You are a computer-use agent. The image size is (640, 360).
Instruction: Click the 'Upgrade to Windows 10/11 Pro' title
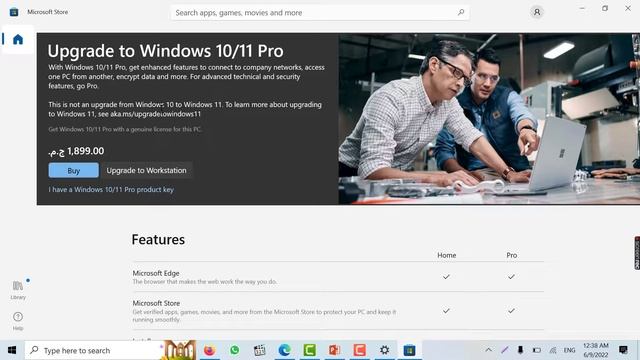tap(165, 51)
